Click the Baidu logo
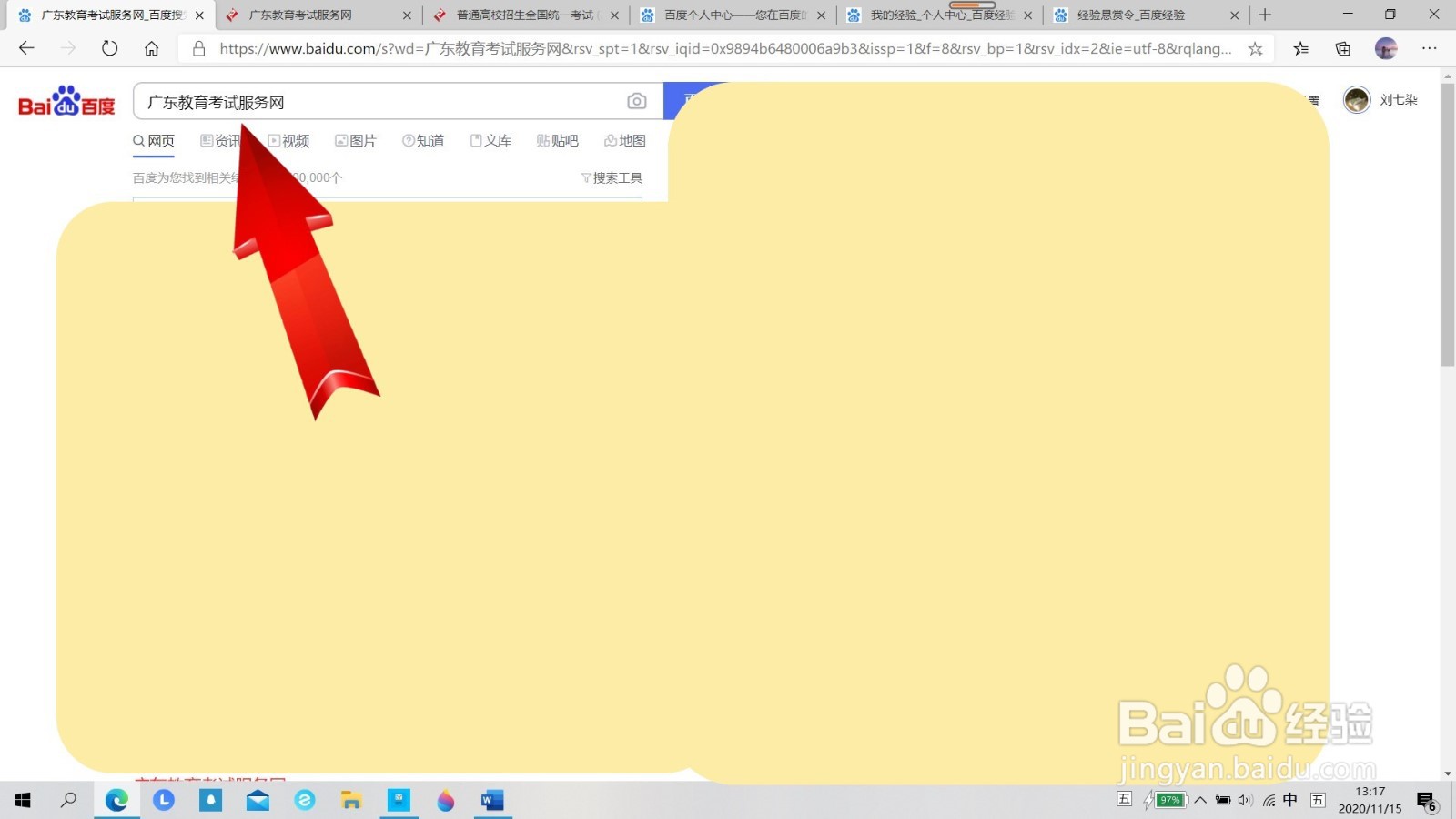Screen dimensions: 1456x819 66,101
